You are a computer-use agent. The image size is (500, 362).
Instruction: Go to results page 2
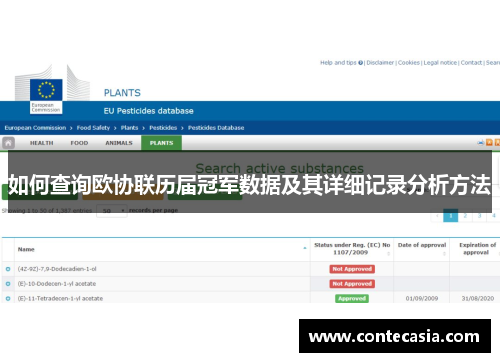[465, 216]
